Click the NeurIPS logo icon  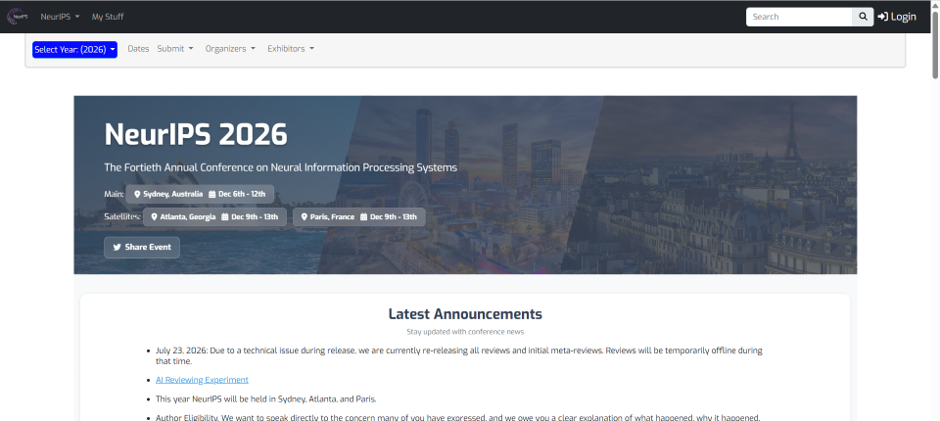(x=17, y=16)
